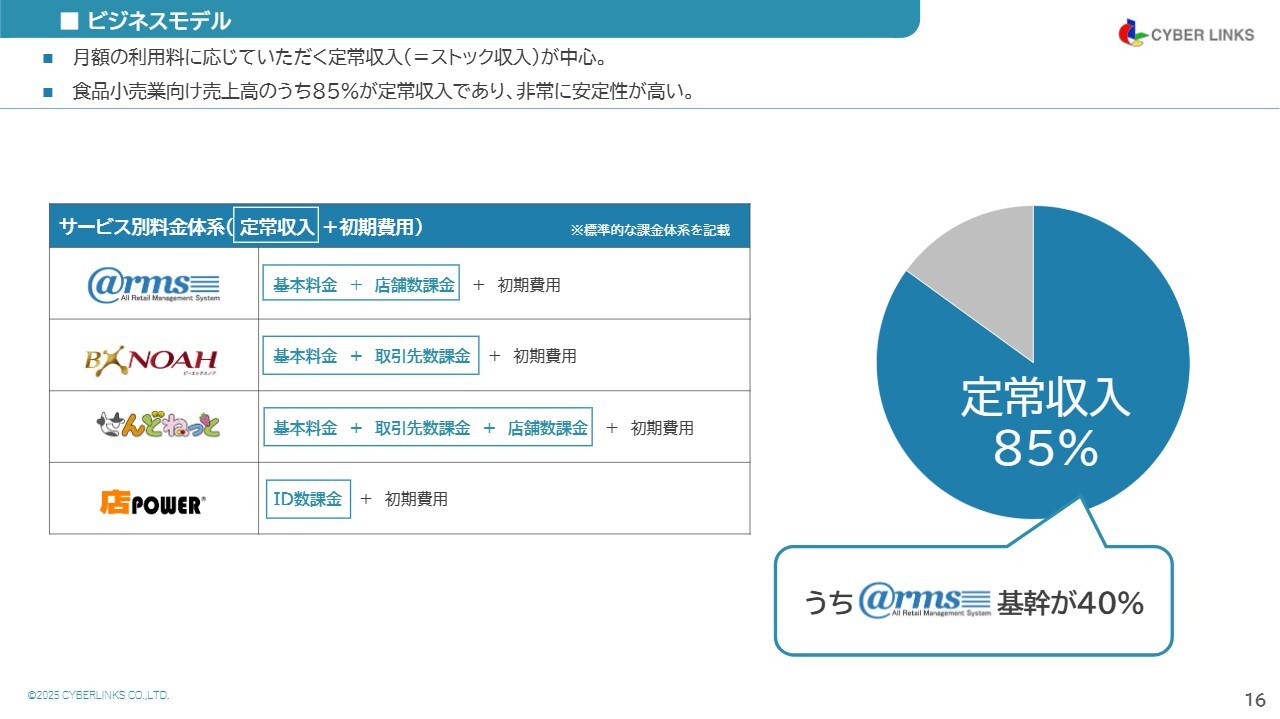Viewport: 1280px width, 719px height.
Task: Click the 店POWER logo in the table
Action: tap(151, 501)
